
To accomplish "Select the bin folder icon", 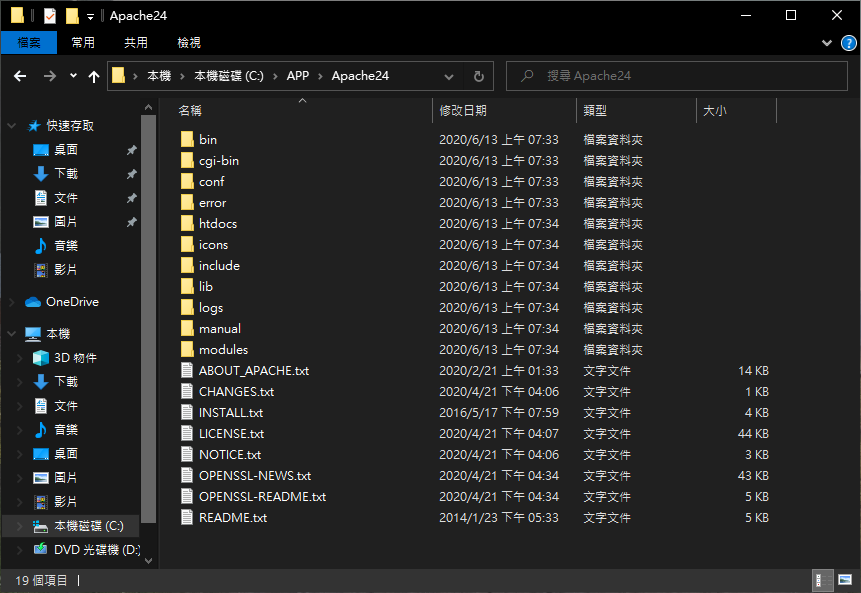I will click(x=187, y=139).
